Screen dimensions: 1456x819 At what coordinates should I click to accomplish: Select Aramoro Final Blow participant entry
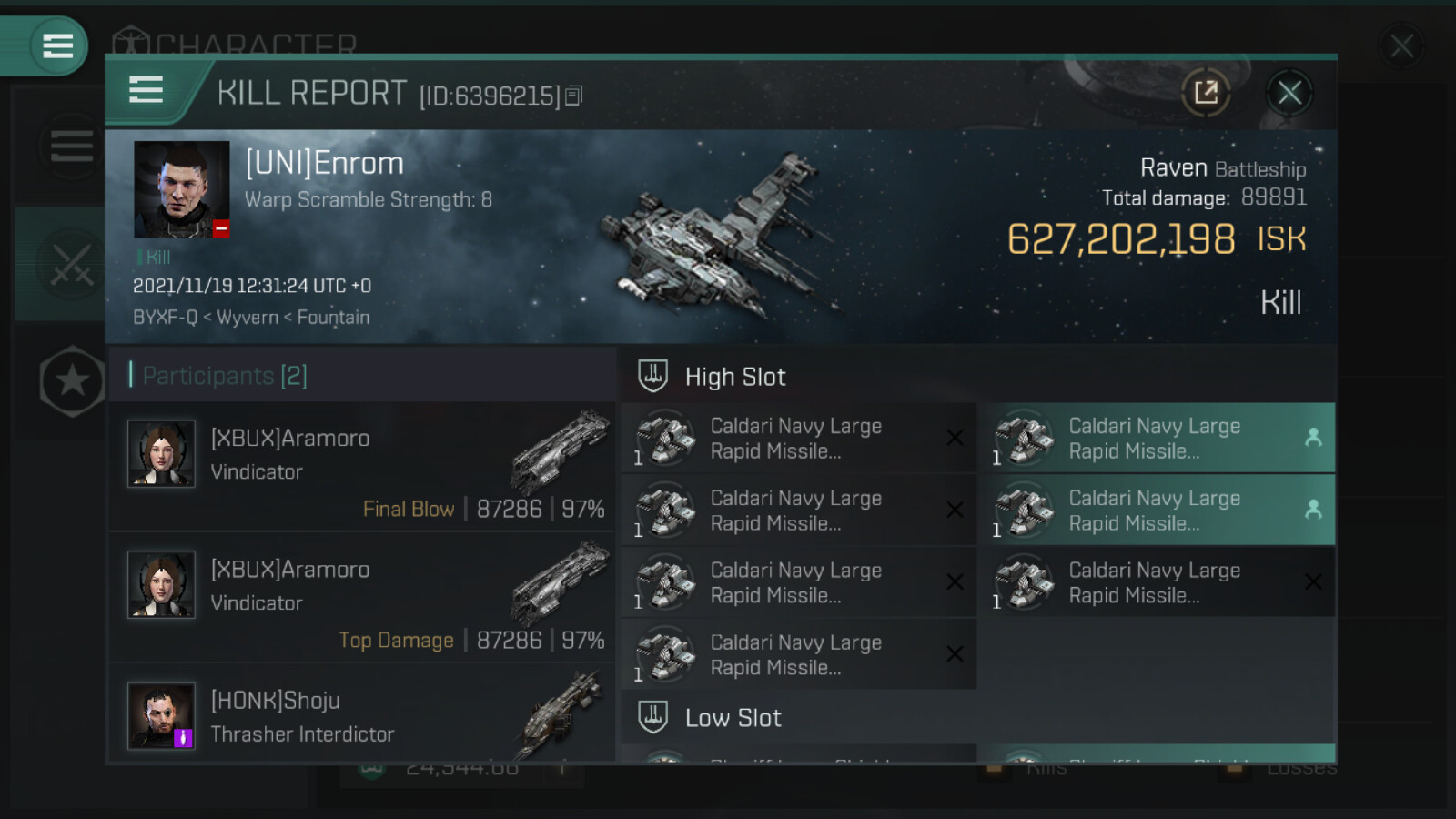[x=362, y=467]
